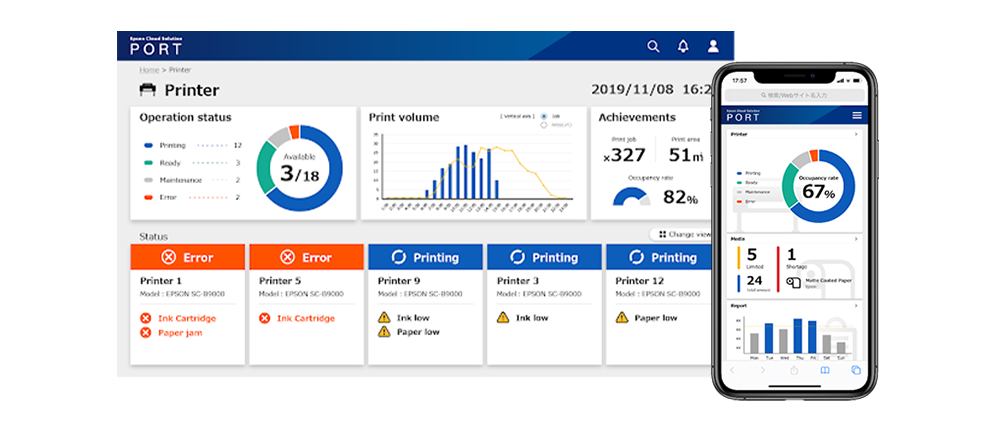The height and width of the screenshot is (422, 1000).
Task: Expand the Report section on phone
Action: tap(857, 306)
